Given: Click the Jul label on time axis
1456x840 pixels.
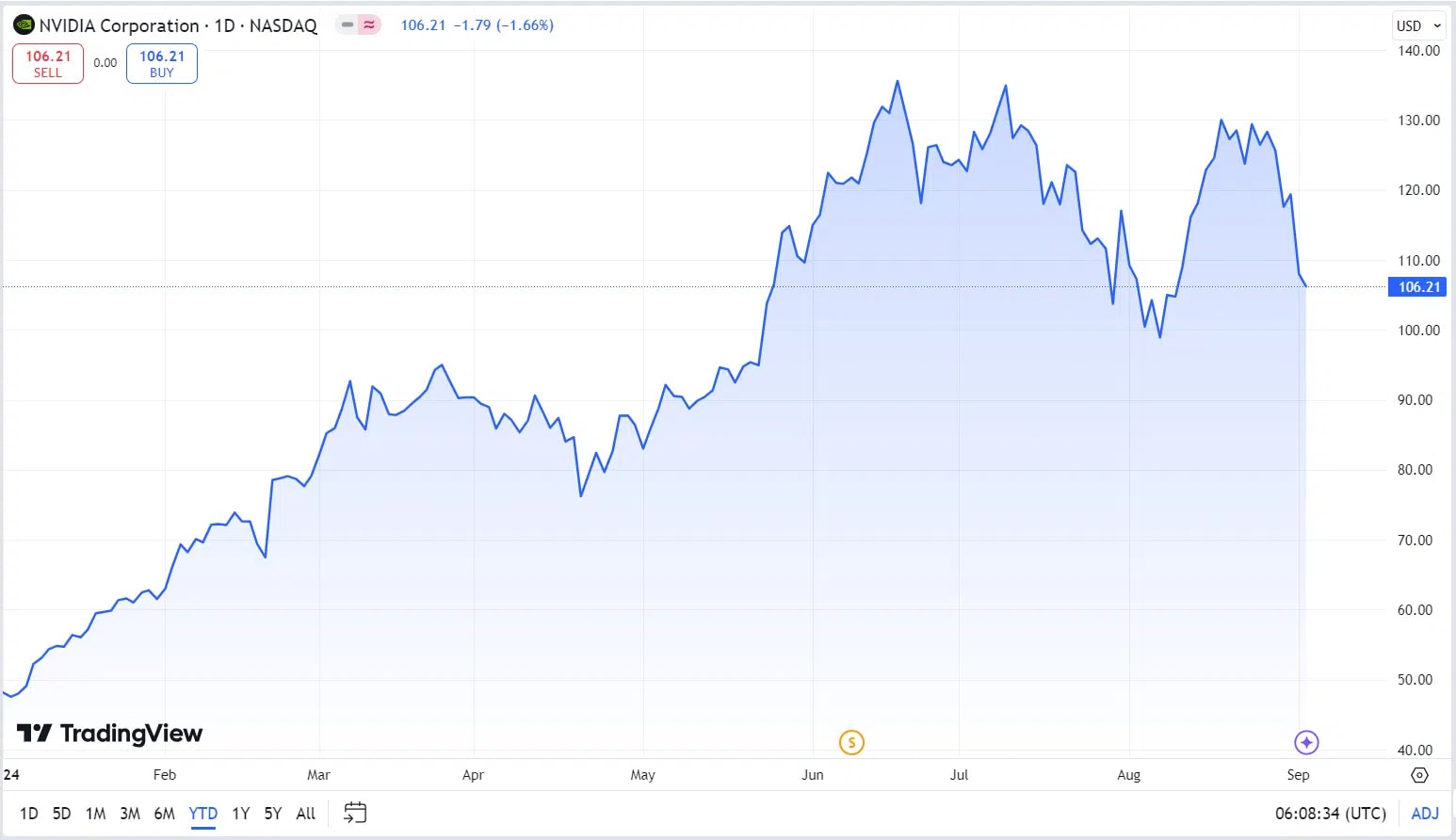Looking at the screenshot, I should coord(959,775).
